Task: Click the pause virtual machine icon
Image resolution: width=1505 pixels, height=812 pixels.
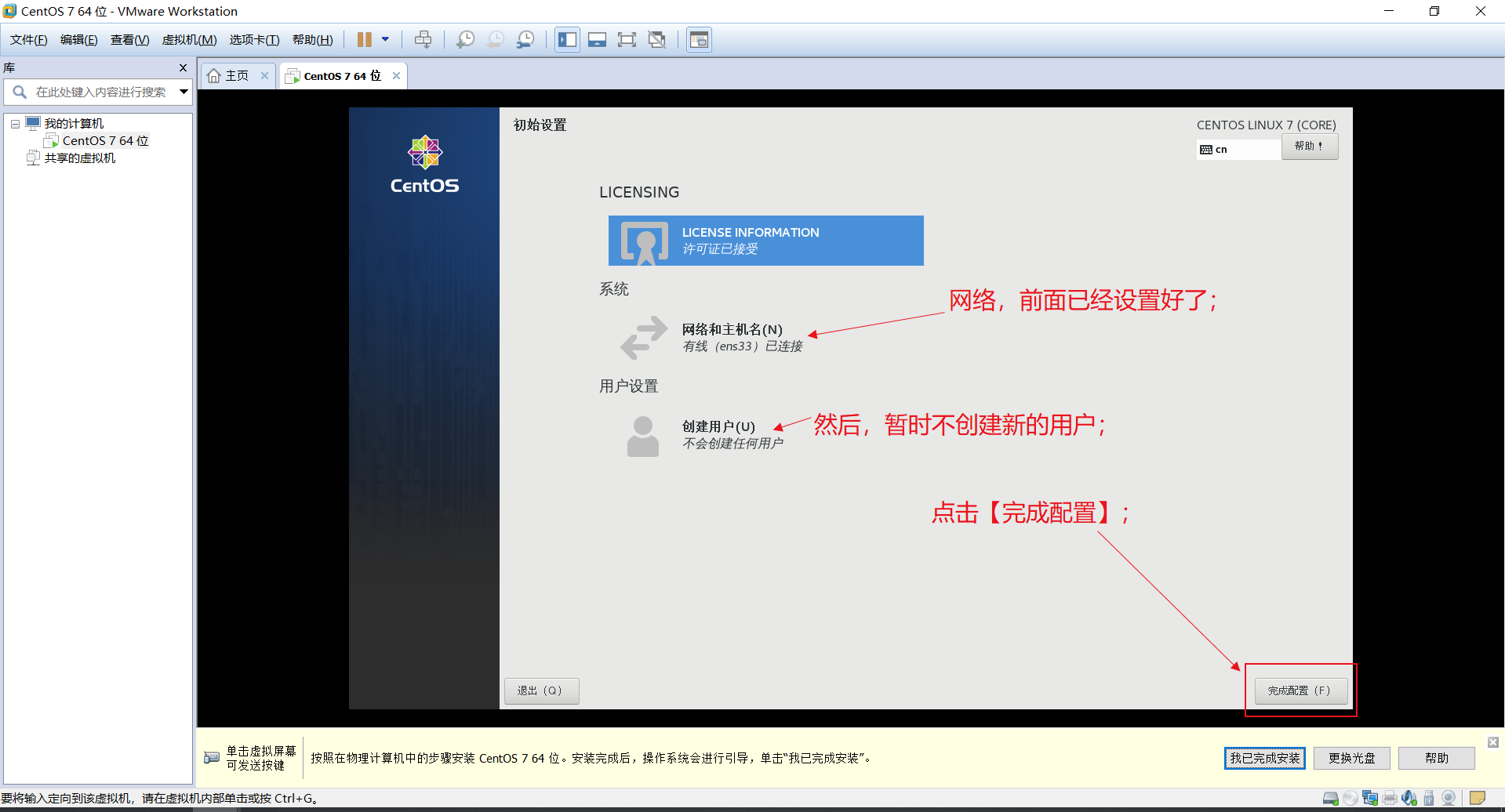Action: pos(365,40)
